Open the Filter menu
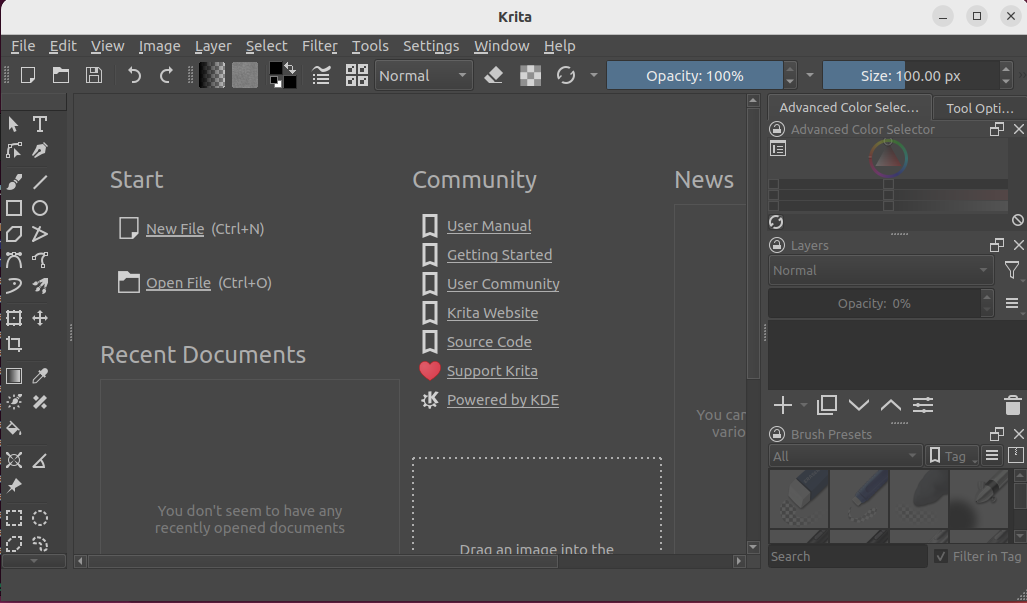1027x603 pixels. [320, 46]
